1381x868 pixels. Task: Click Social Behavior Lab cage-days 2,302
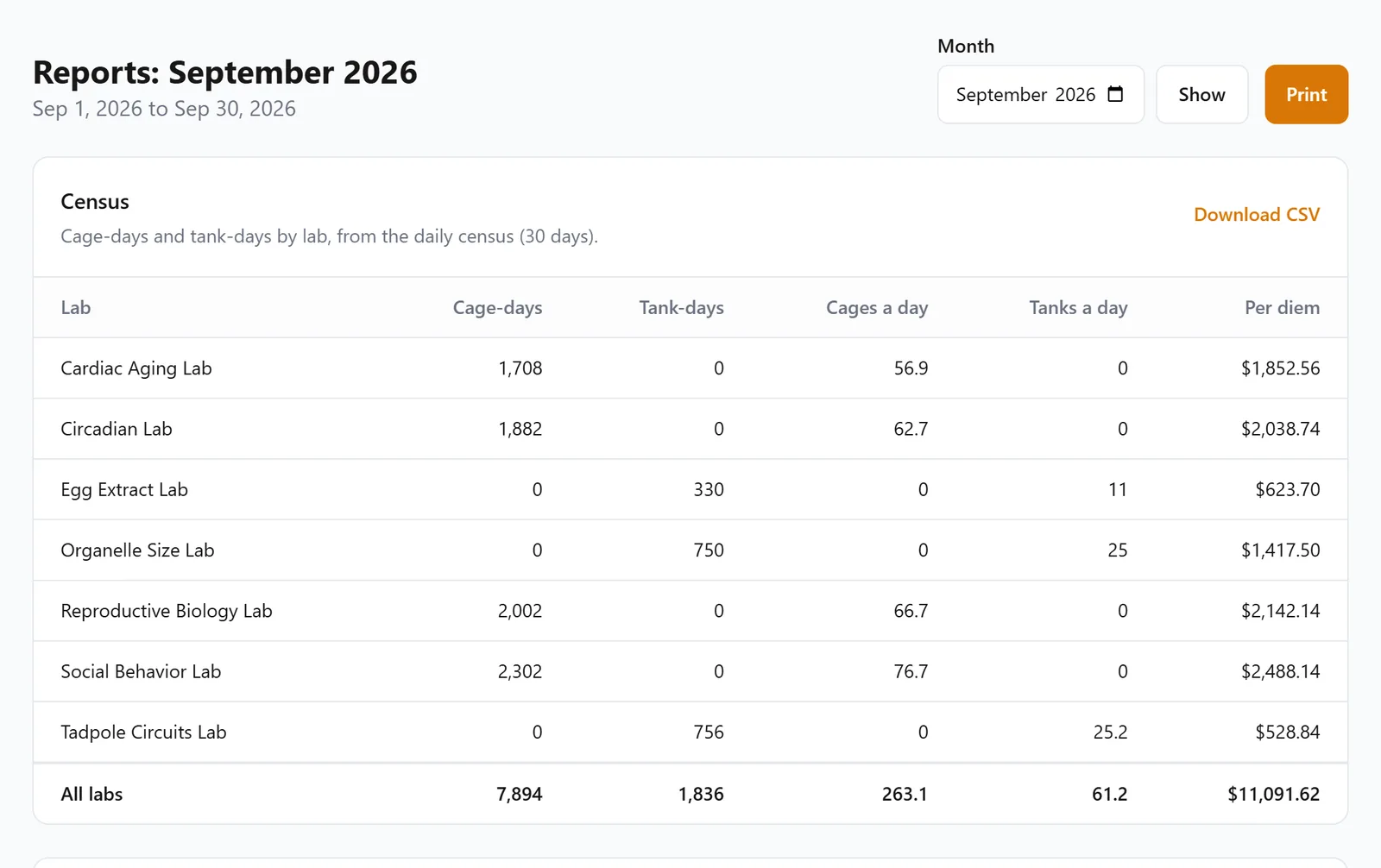[x=520, y=671]
